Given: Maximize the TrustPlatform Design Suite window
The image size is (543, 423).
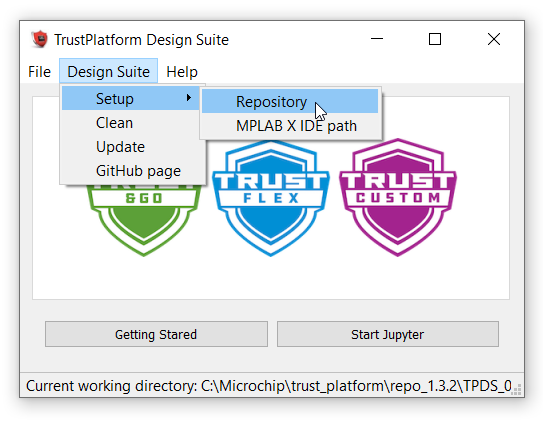Looking at the screenshot, I should [x=435, y=39].
